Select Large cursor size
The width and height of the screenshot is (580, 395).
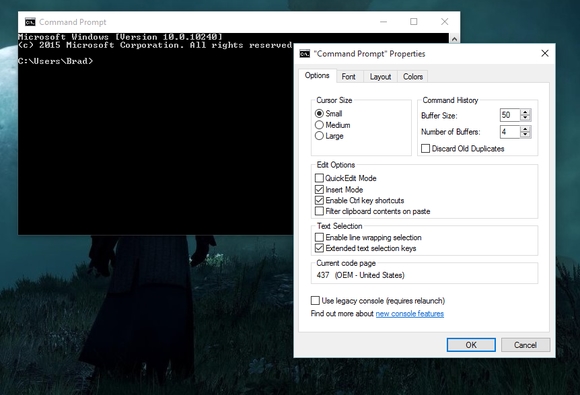319,136
